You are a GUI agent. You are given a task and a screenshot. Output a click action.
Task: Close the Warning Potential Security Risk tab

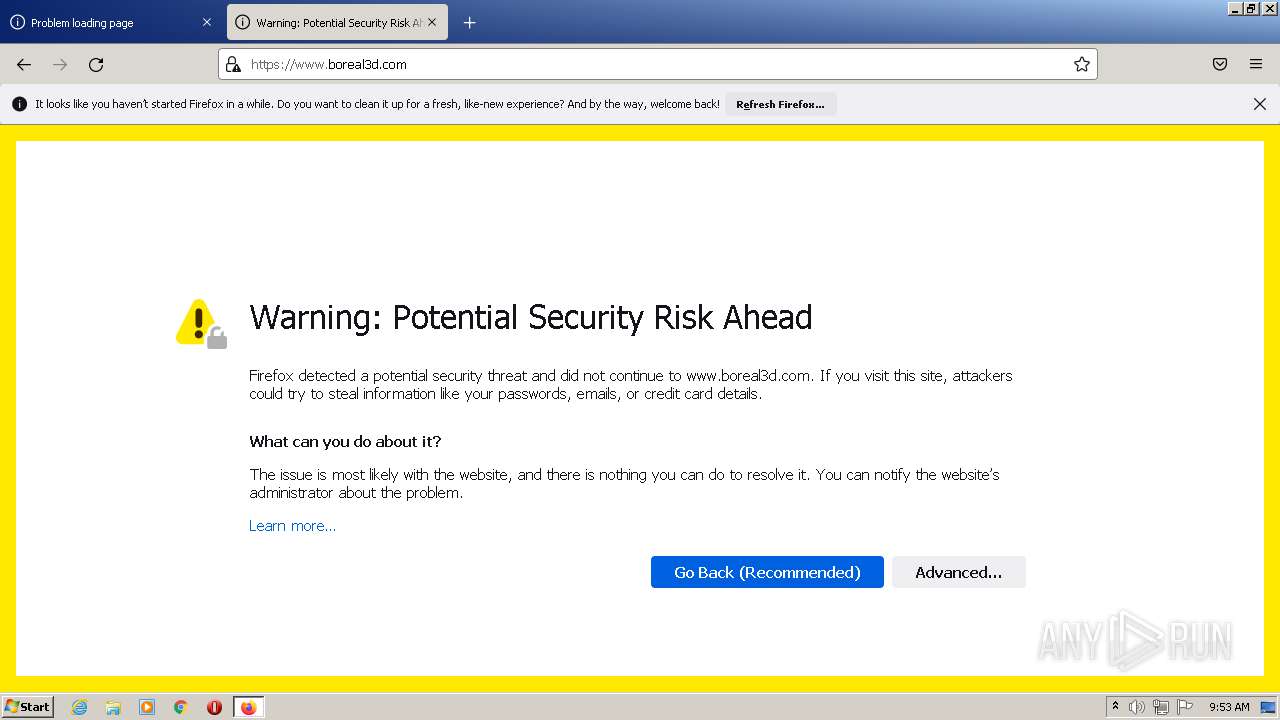[432, 22]
